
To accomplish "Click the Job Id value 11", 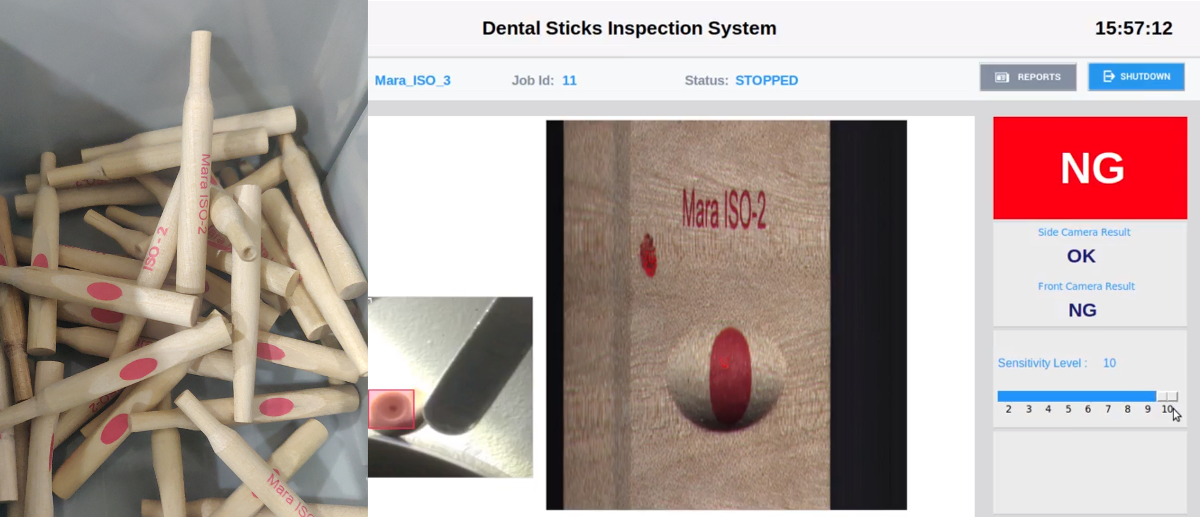I will coord(569,80).
